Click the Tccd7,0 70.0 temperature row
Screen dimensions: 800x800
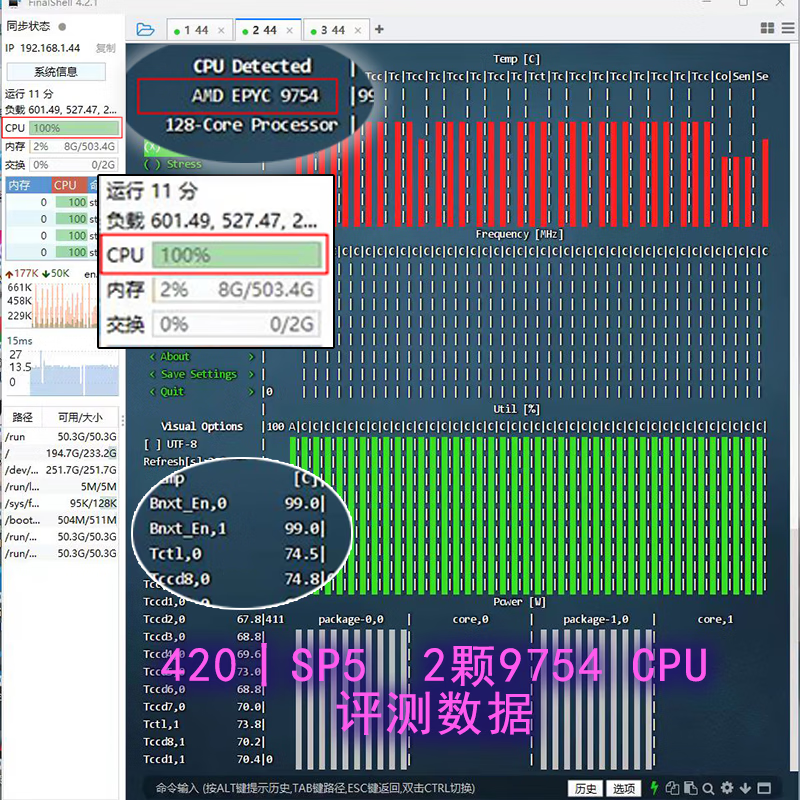[203, 707]
